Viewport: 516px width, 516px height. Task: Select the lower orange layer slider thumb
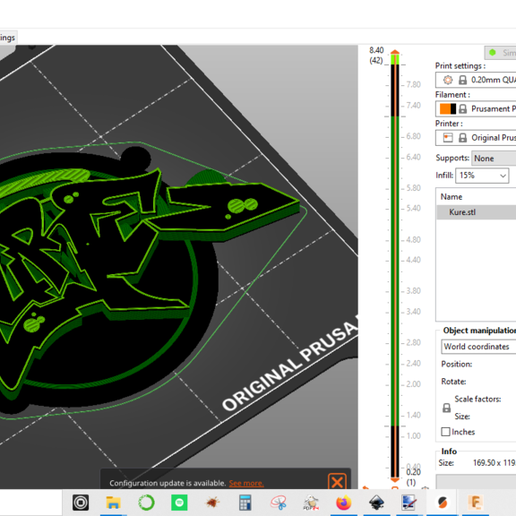pyautogui.click(x=395, y=480)
